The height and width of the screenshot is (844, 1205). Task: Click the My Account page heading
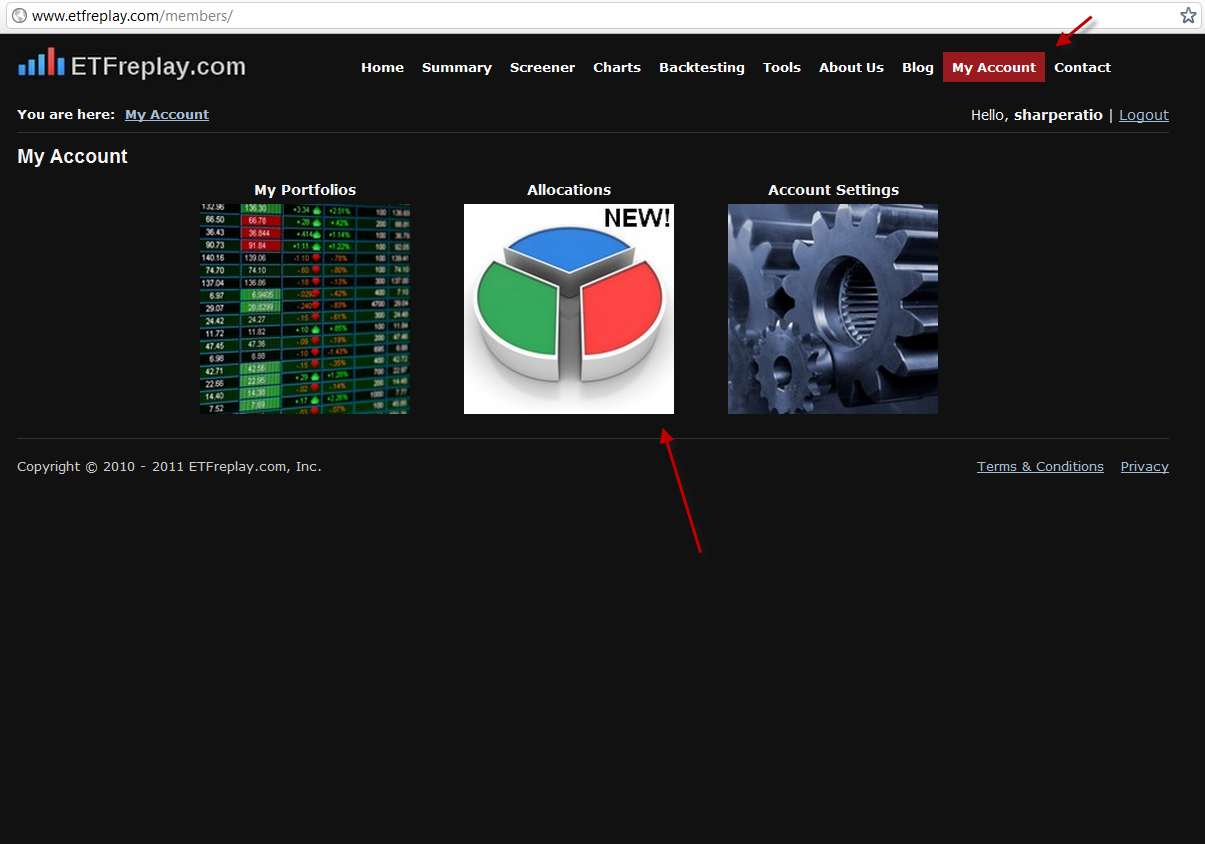click(x=72, y=156)
